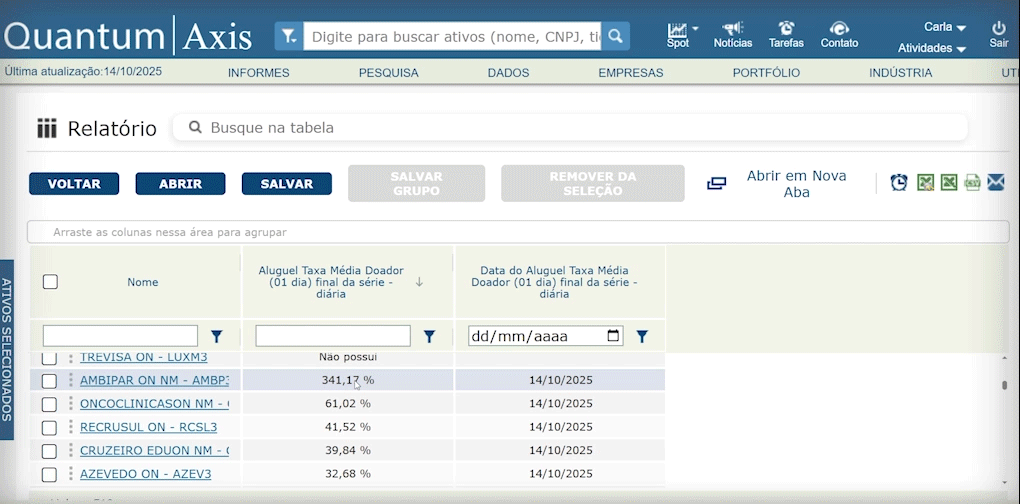
Task: Open the AZEVEDO ON - AZEV3 link
Action: 145,474
